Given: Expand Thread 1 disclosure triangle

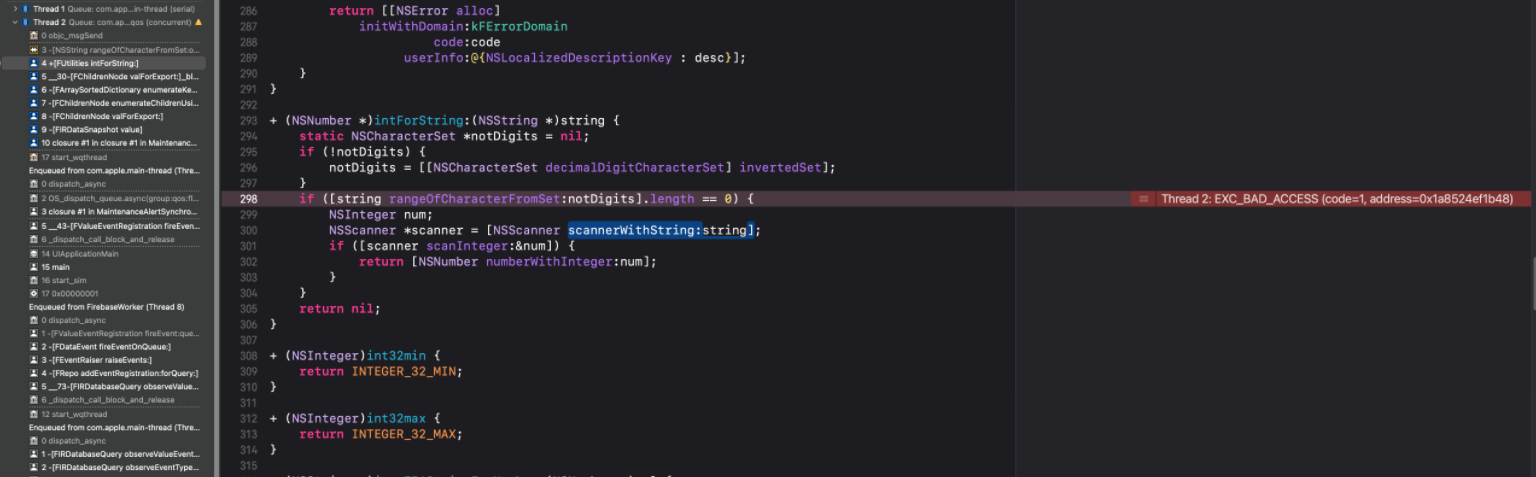Looking at the screenshot, I should pos(15,8).
